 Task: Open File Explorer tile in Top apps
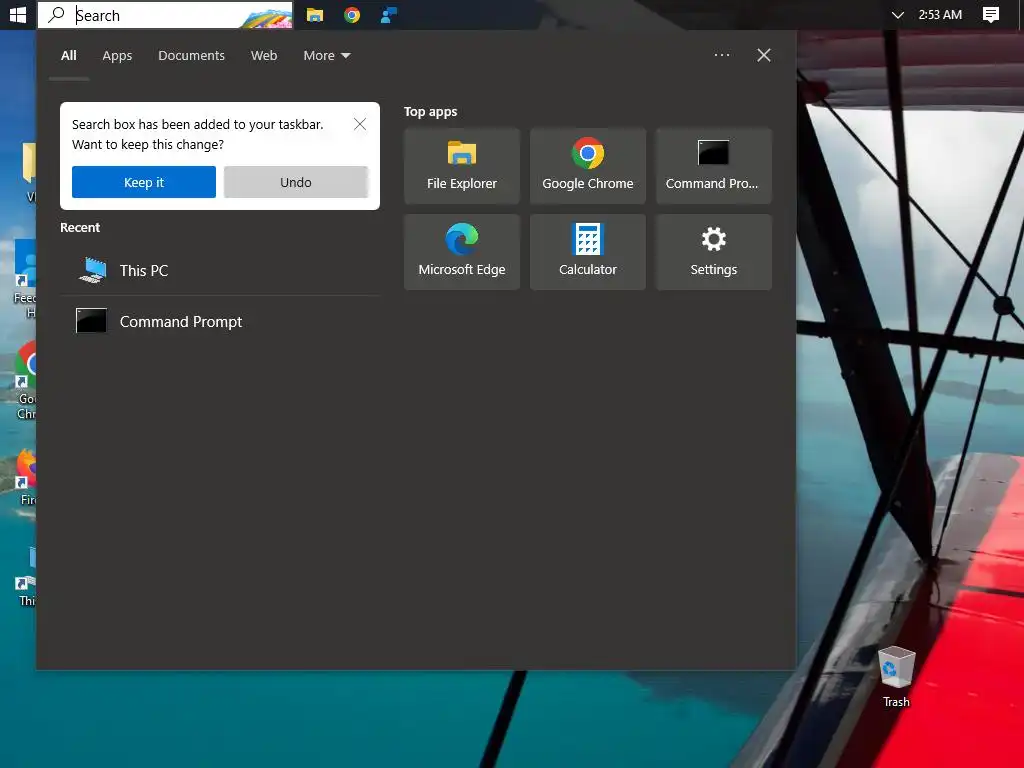coord(462,166)
